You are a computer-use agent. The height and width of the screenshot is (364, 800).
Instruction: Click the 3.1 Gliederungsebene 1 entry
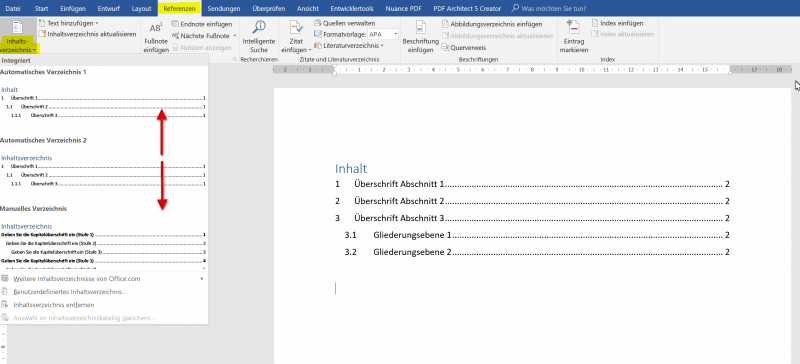(537, 235)
